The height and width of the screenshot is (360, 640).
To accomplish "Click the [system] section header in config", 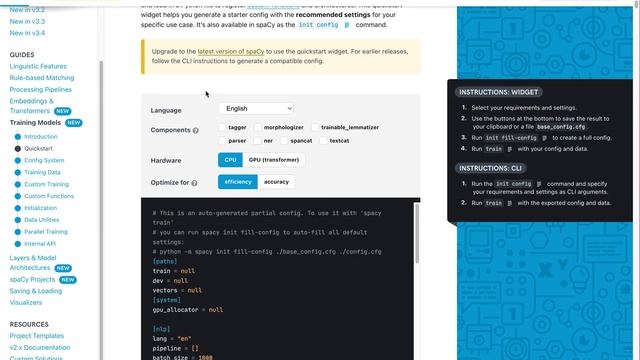I will click(x=167, y=300).
